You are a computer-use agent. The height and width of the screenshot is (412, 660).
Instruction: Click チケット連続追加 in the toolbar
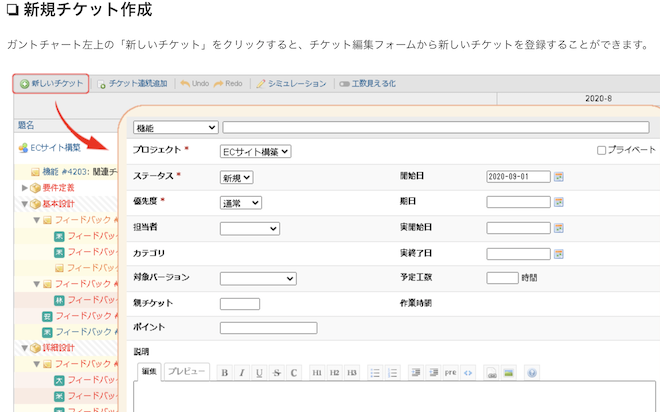click(x=133, y=84)
